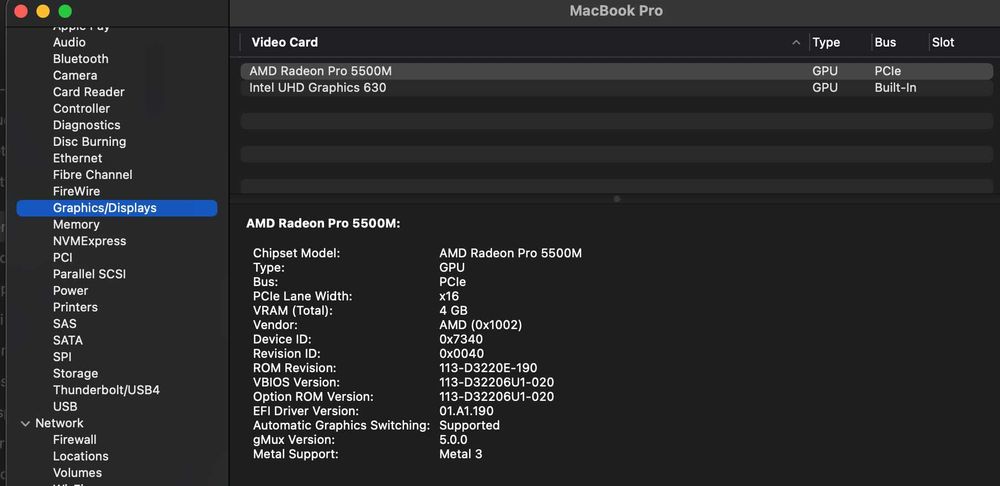Select Diagnostics in the sidebar

[87, 125]
